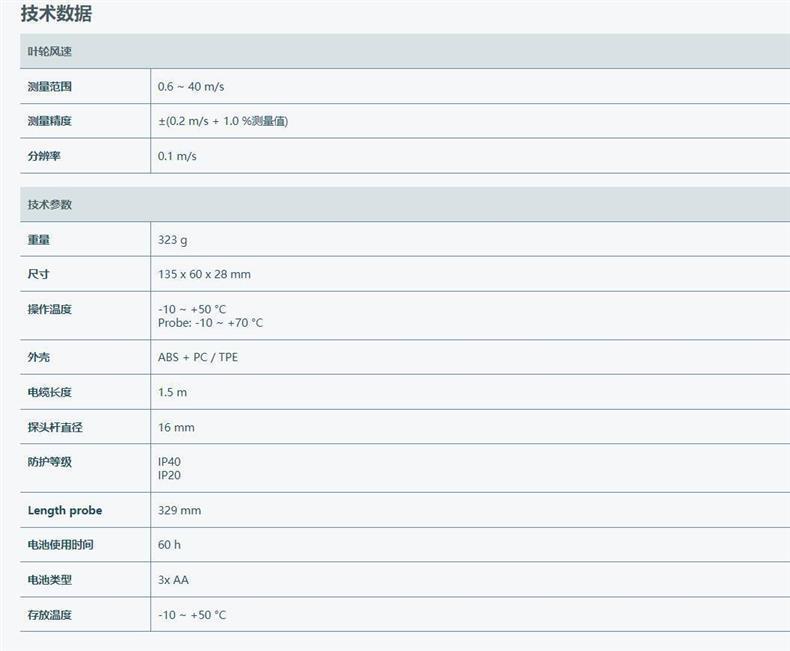The image size is (790, 651).
Task: Select the 叶轮风速 section header
Action: (49, 51)
